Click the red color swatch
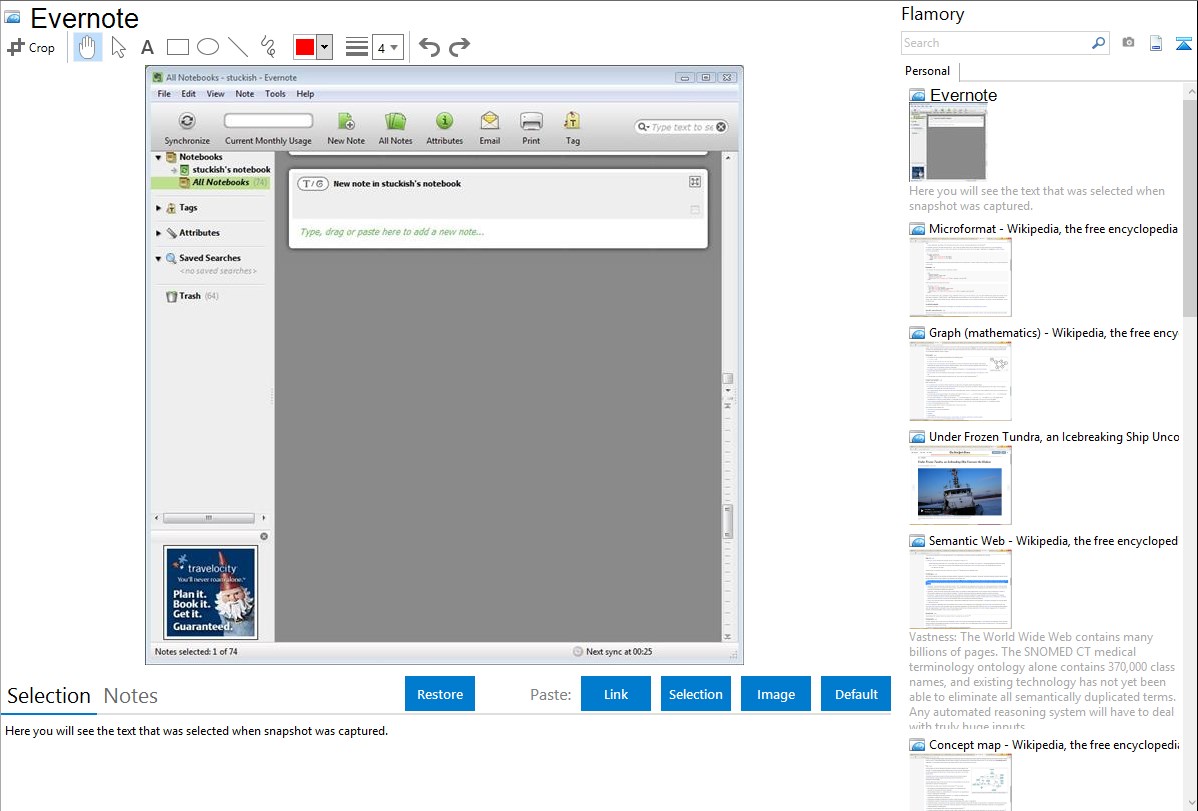The width and height of the screenshot is (1198, 811). 305,47
